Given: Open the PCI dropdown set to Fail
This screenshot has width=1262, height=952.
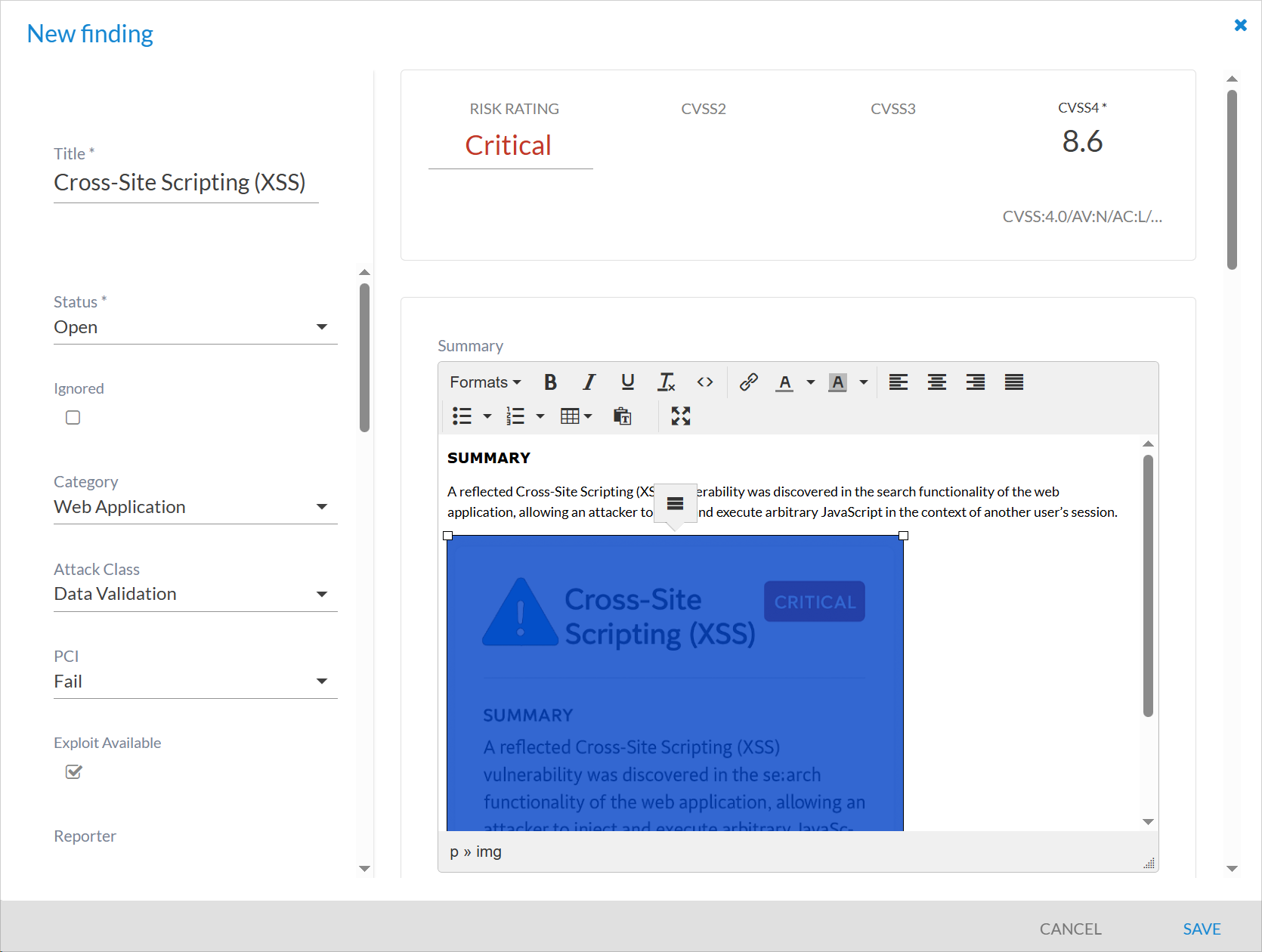Looking at the screenshot, I should 195,682.
